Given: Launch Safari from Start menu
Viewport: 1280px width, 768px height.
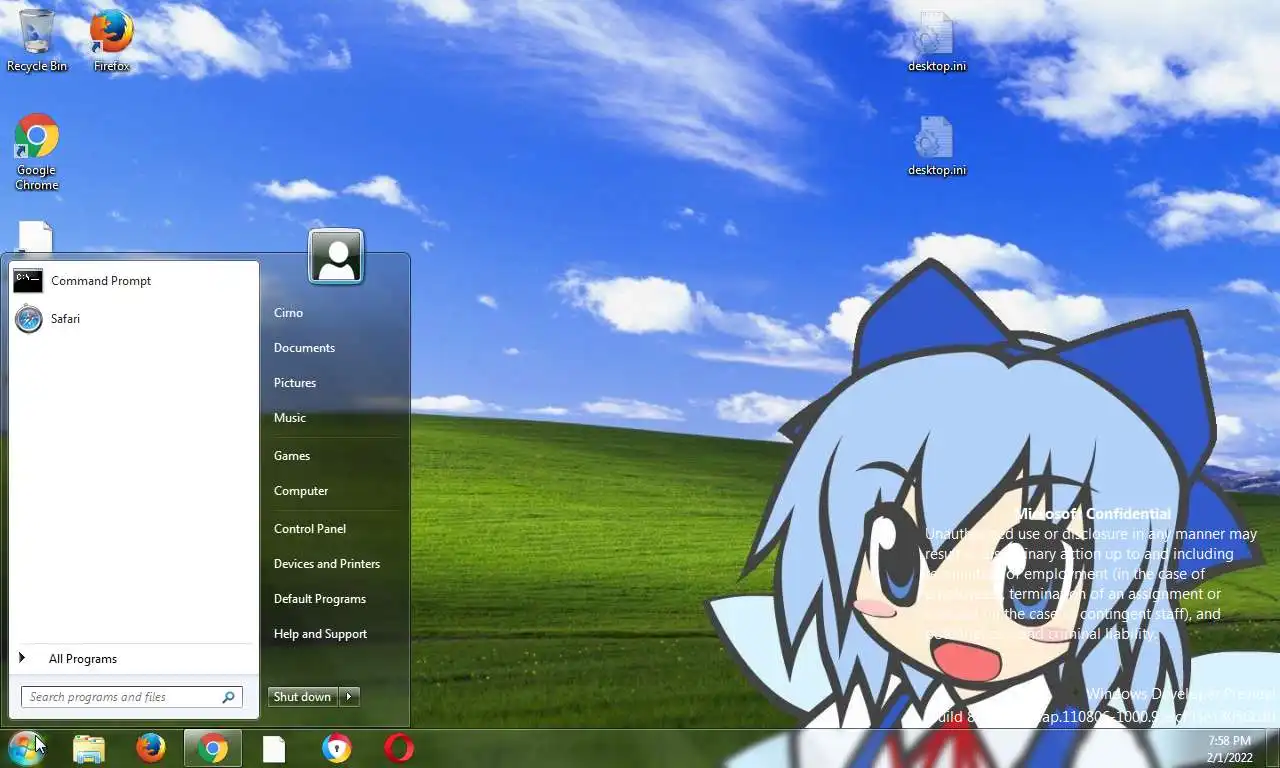Looking at the screenshot, I should click(x=134, y=319).
